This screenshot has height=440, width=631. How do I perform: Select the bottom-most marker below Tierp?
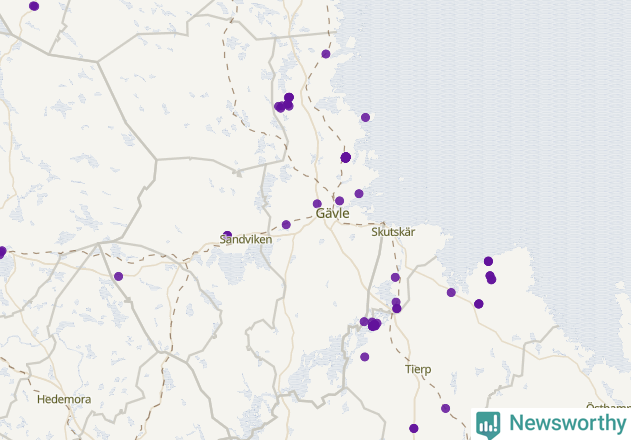414,428
